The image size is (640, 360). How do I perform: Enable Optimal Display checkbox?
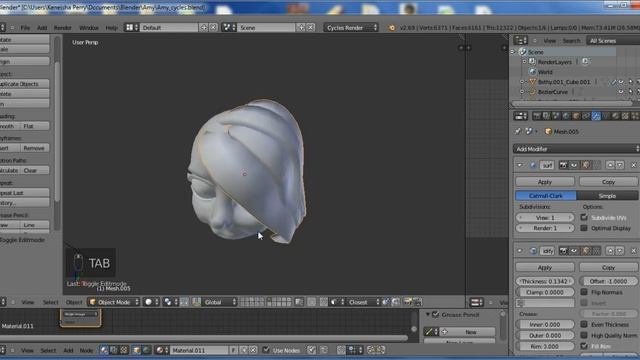(x=584, y=228)
